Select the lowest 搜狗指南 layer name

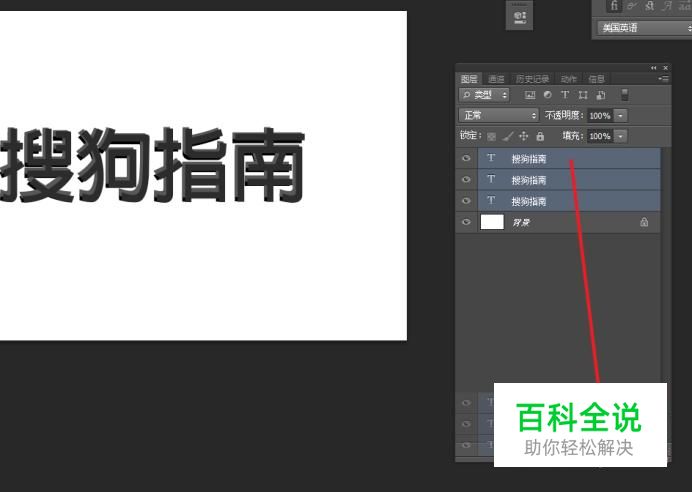pyautogui.click(x=529, y=201)
